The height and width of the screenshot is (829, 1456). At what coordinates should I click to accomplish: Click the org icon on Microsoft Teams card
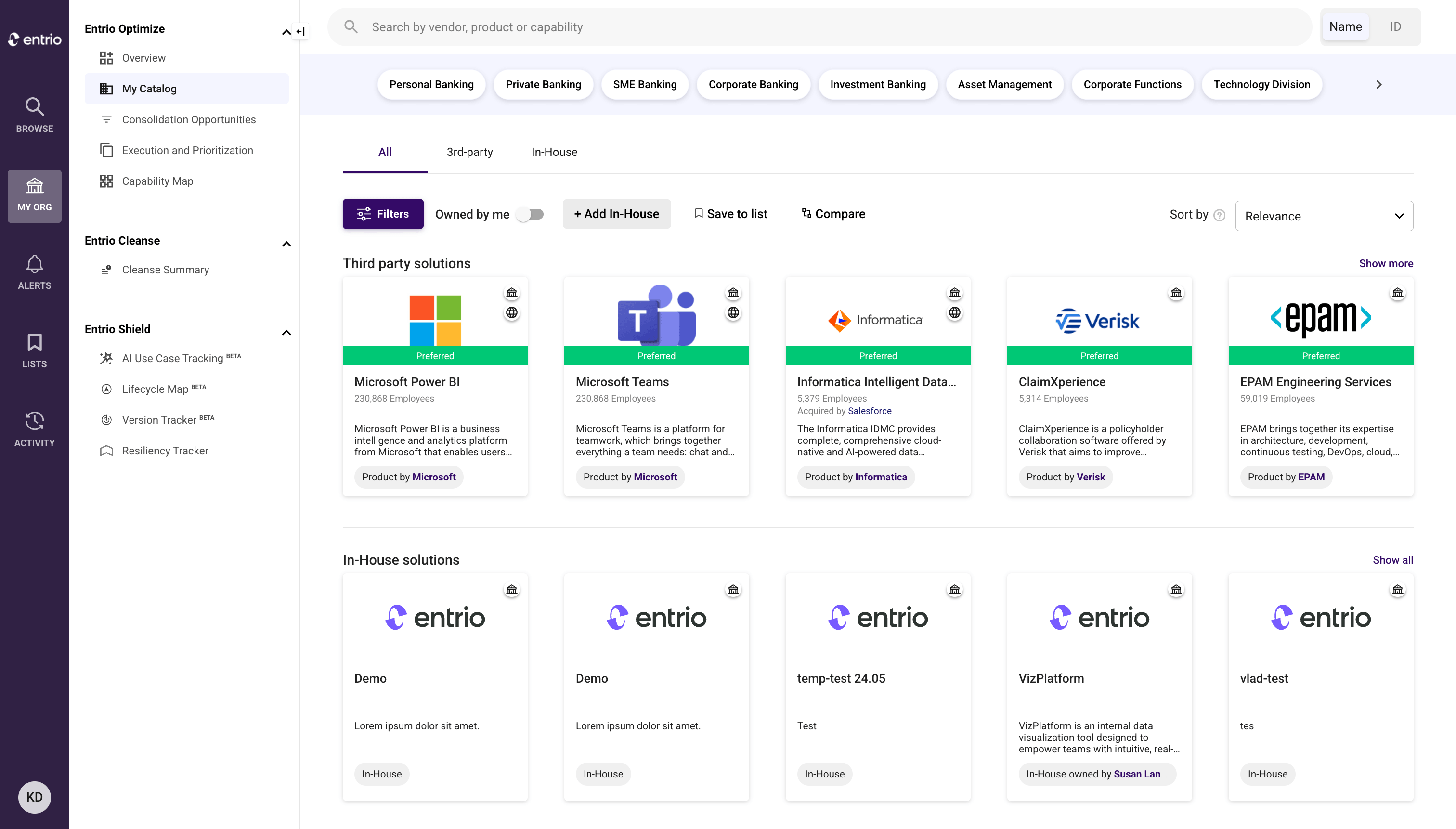733,293
